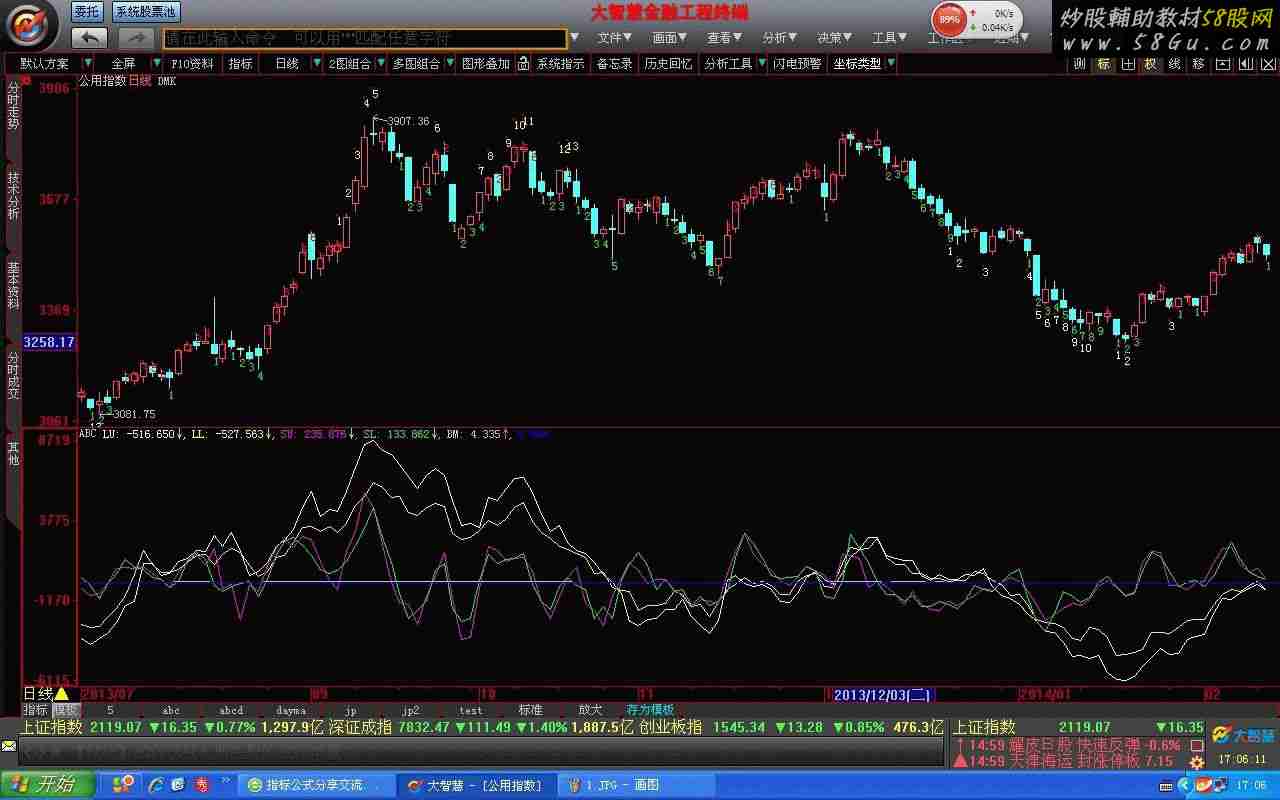This screenshot has height=800, width=1280.
Task: Open the 文件 menu
Action: click(615, 38)
